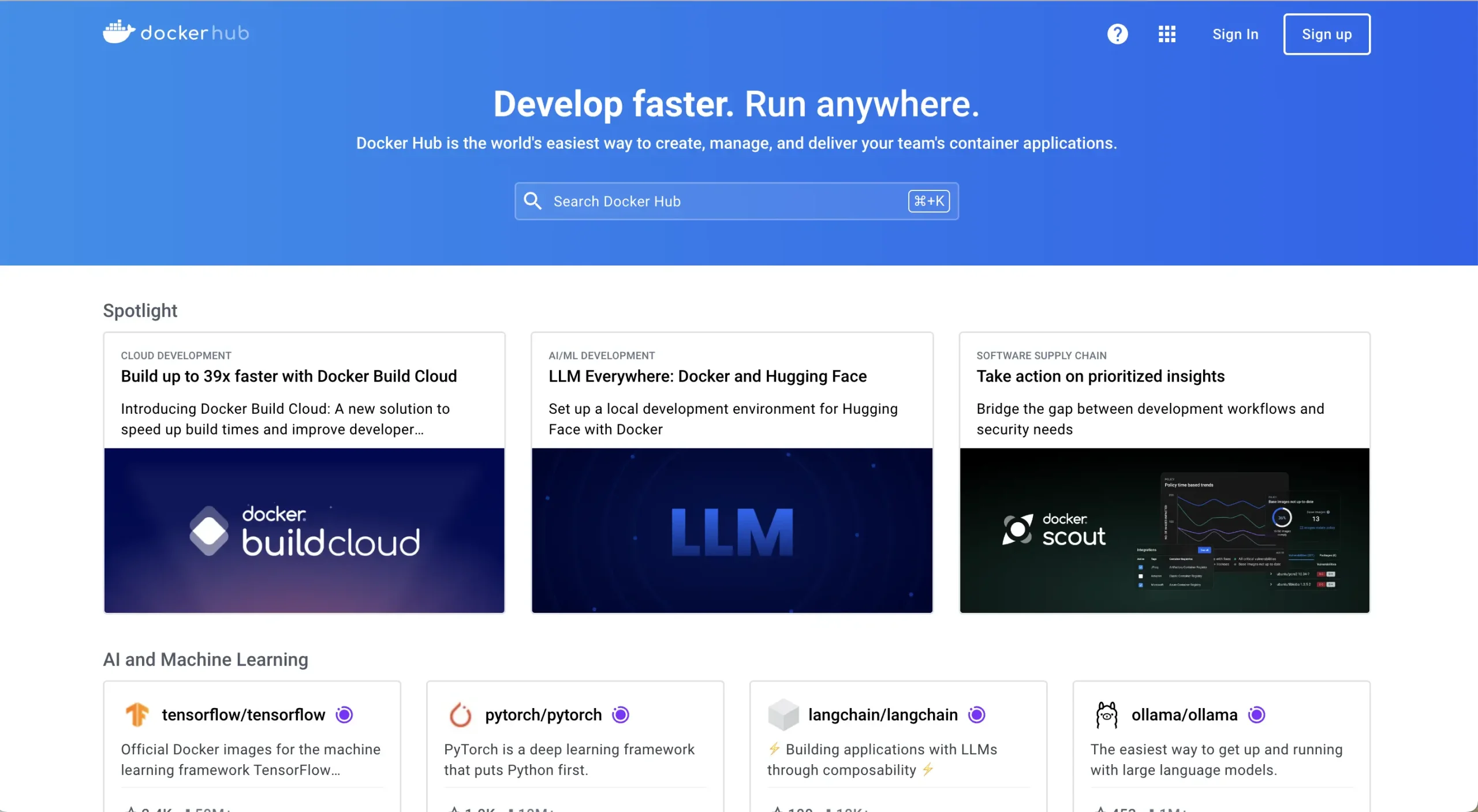
Task: Open the help question mark icon
Action: point(1117,34)
